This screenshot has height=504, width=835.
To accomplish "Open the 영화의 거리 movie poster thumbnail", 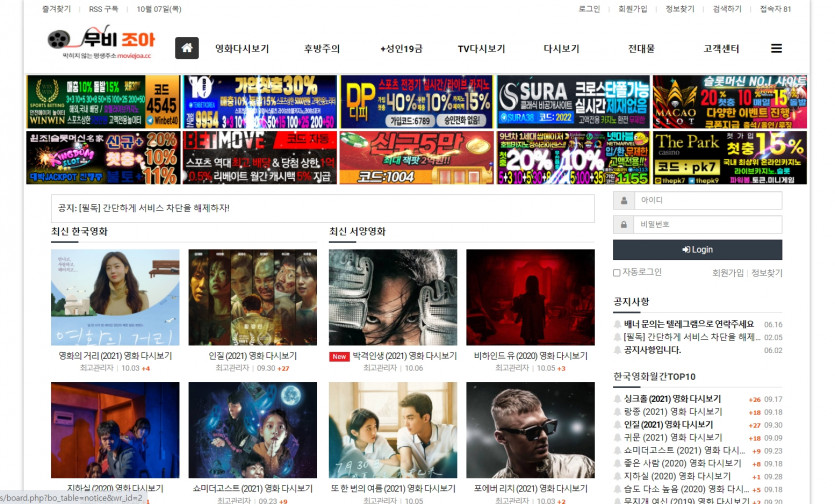I will tap(115, 297).
